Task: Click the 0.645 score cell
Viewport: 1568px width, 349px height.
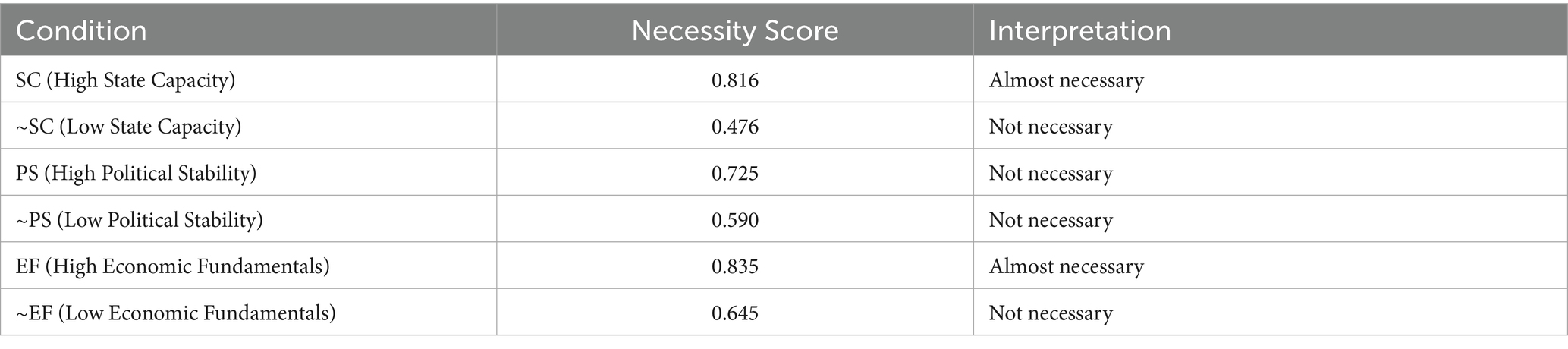Action: [734, 313]
